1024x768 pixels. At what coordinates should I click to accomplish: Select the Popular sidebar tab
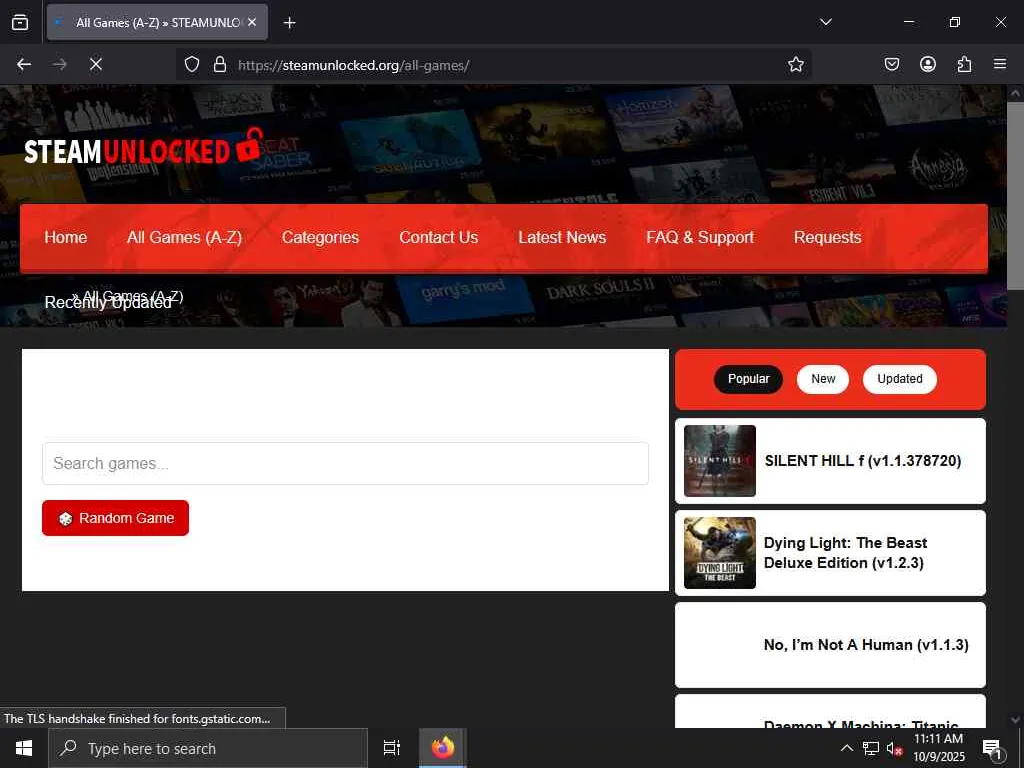748,379
